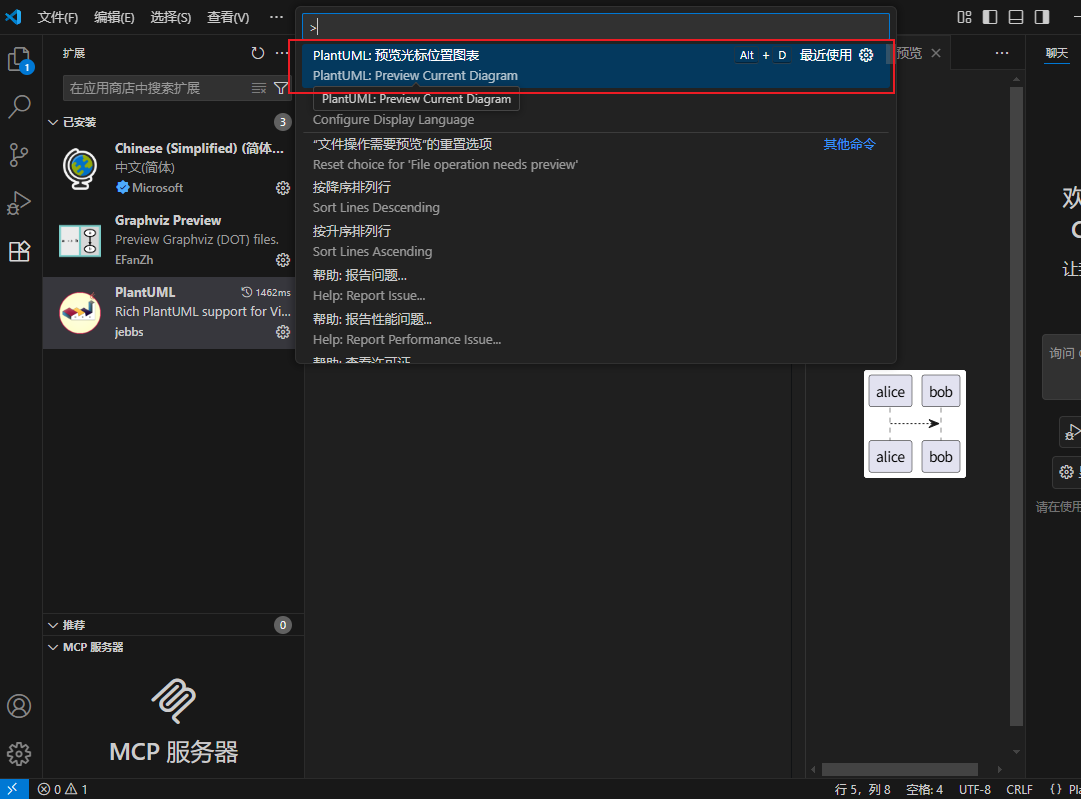This screenshot has width=1081, height=799.
Task: Open the Search view in activity bar
Action: pyautogui.click(x=19, y=107)
